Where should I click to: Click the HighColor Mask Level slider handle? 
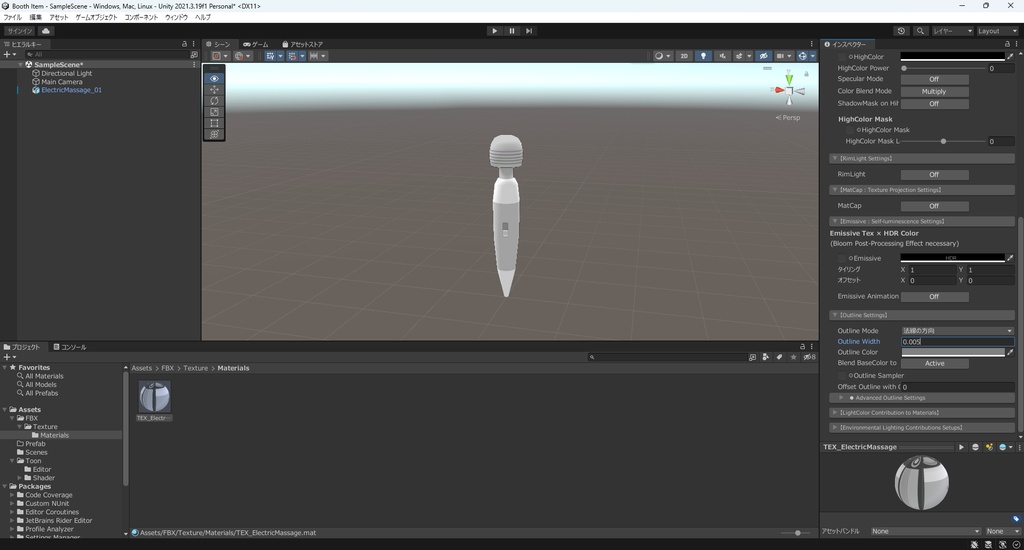pyautogui.click(x=943, y=141)
